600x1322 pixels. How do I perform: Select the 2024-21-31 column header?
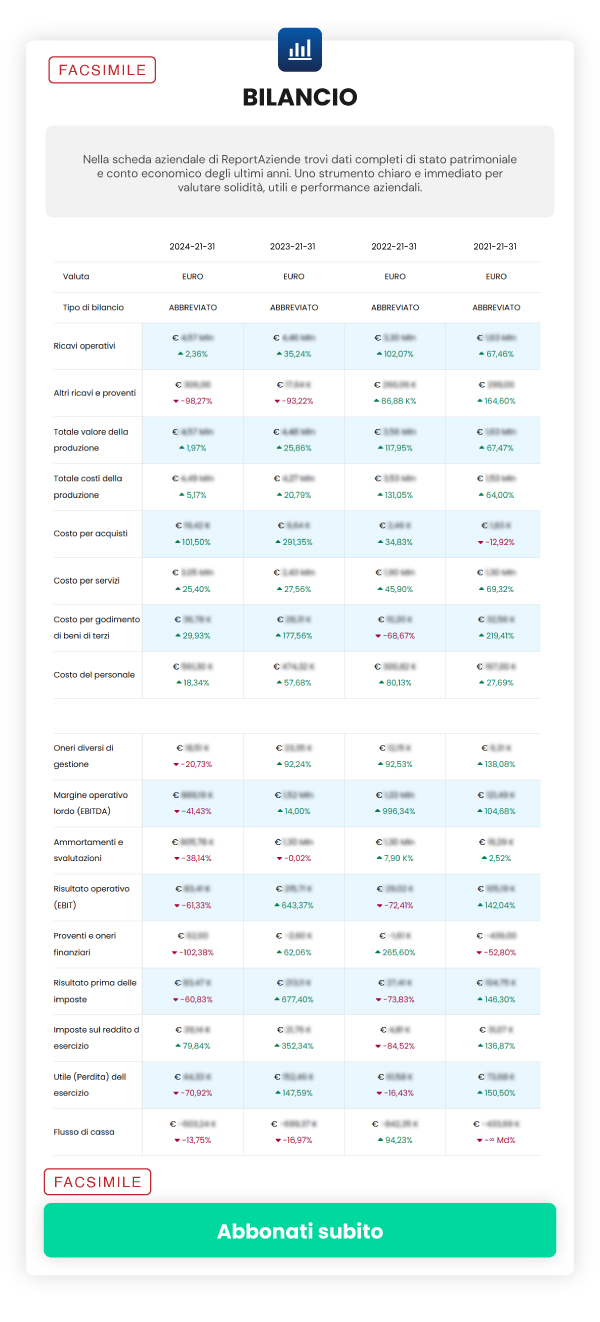click(x=192, y=246)
